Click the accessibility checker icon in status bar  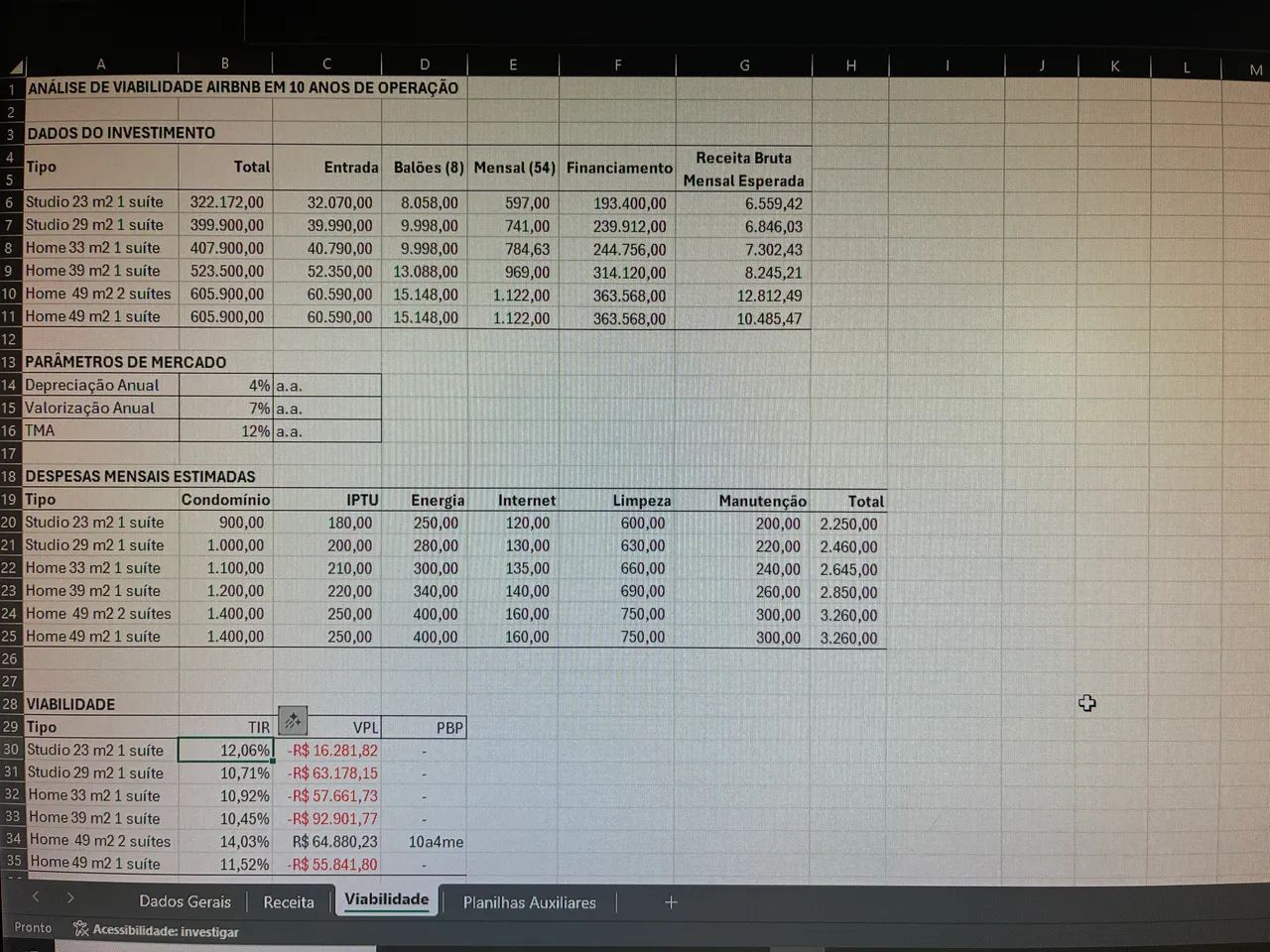click(80, 930)
